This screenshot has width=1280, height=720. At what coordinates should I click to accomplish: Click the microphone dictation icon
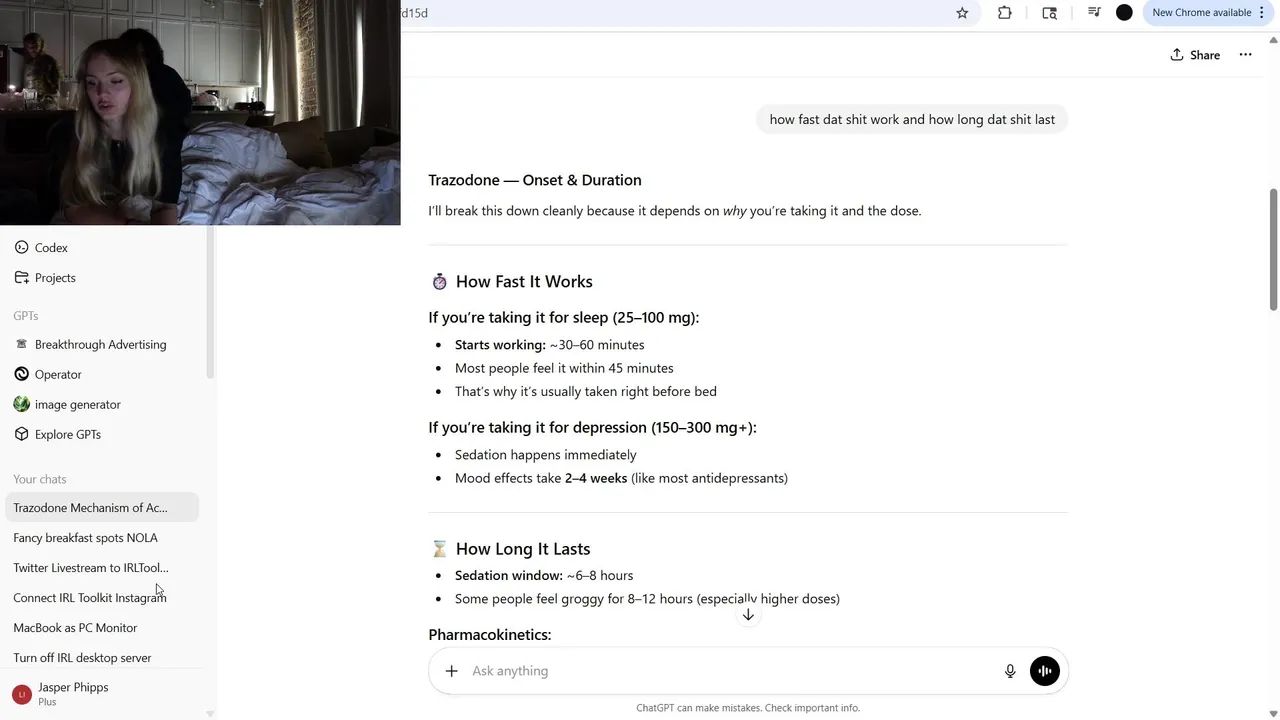(x=1010, y=671)
